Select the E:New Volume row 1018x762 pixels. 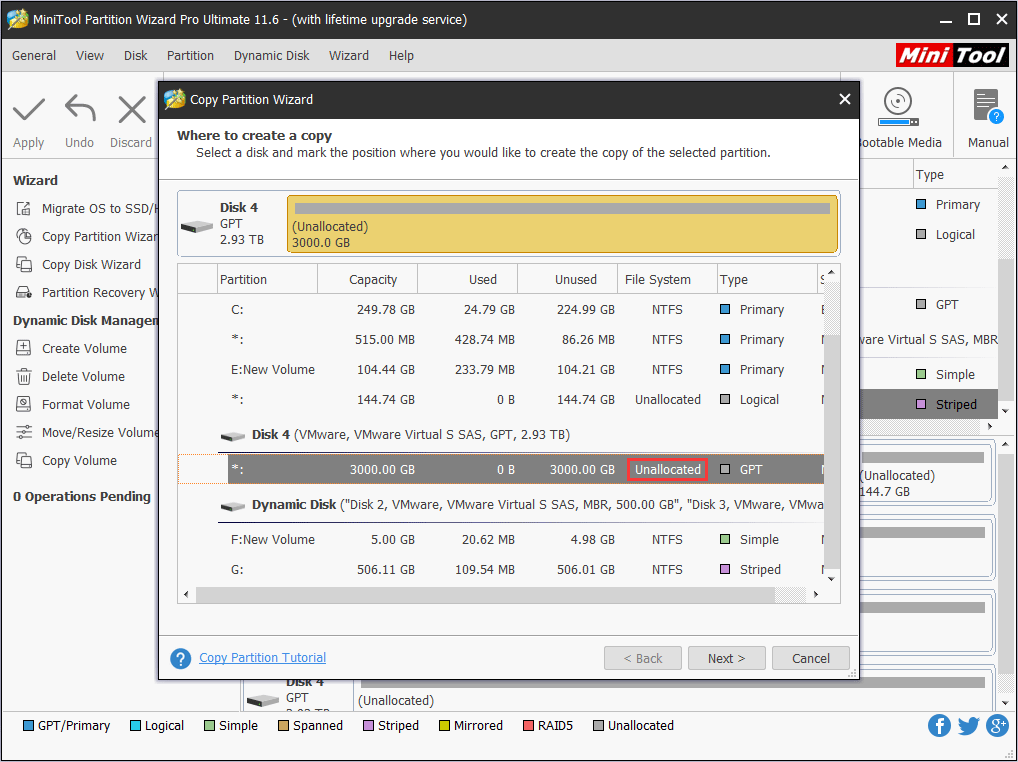tap(501, 369)
